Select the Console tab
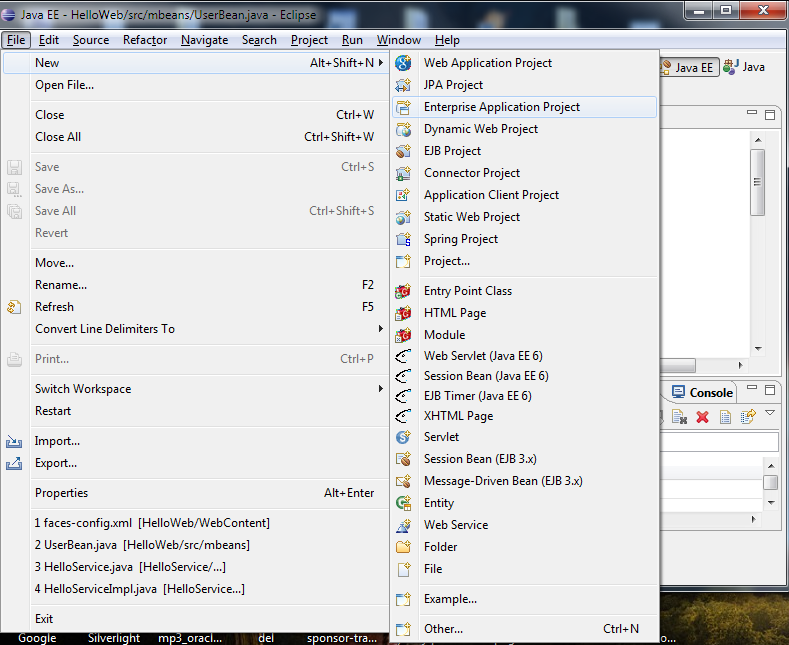This screenshot has height=645, width=789. point(702,392)
